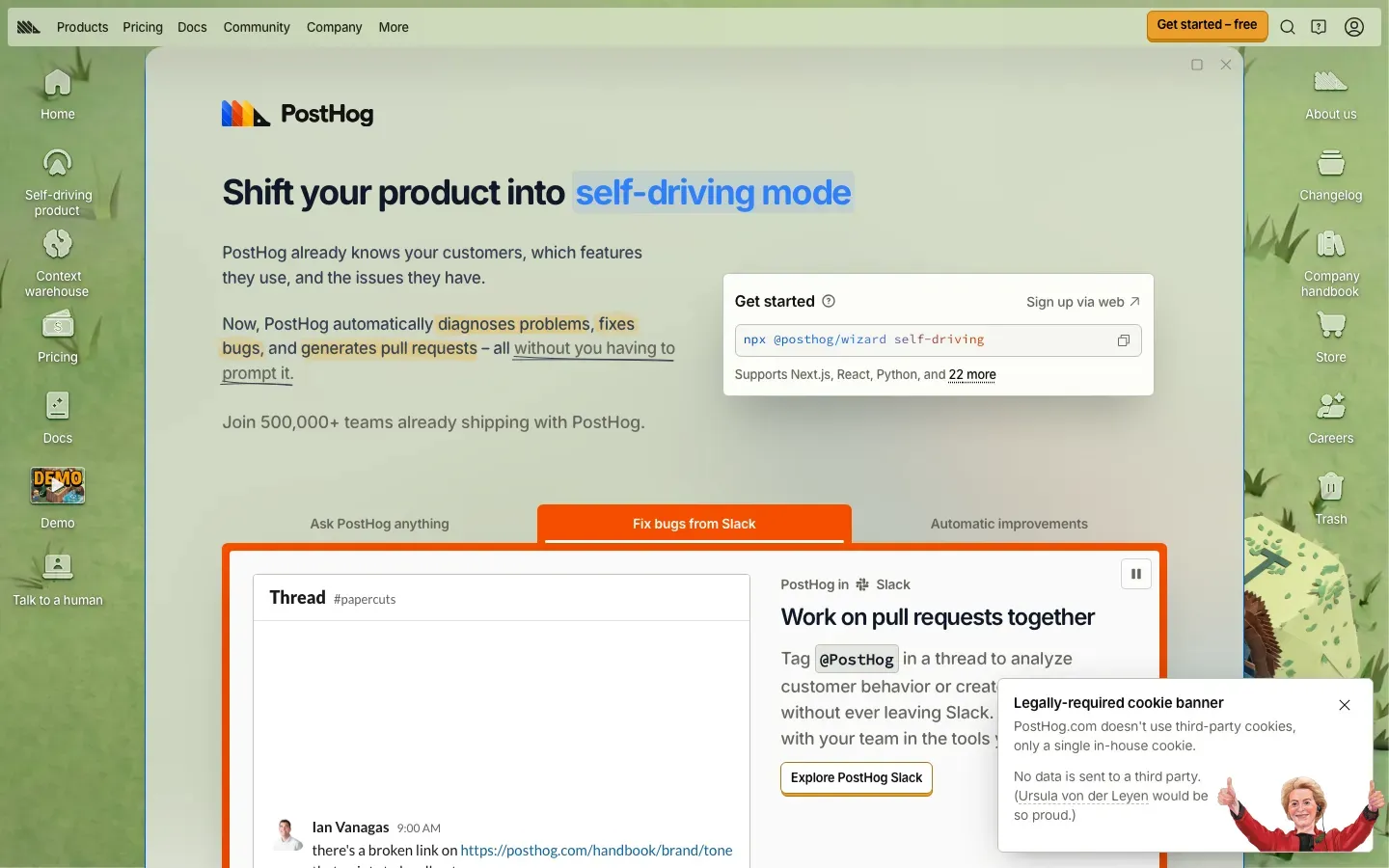Click the #papercuts channel label
Screen dimensions: 1389x868
[365, 599]
